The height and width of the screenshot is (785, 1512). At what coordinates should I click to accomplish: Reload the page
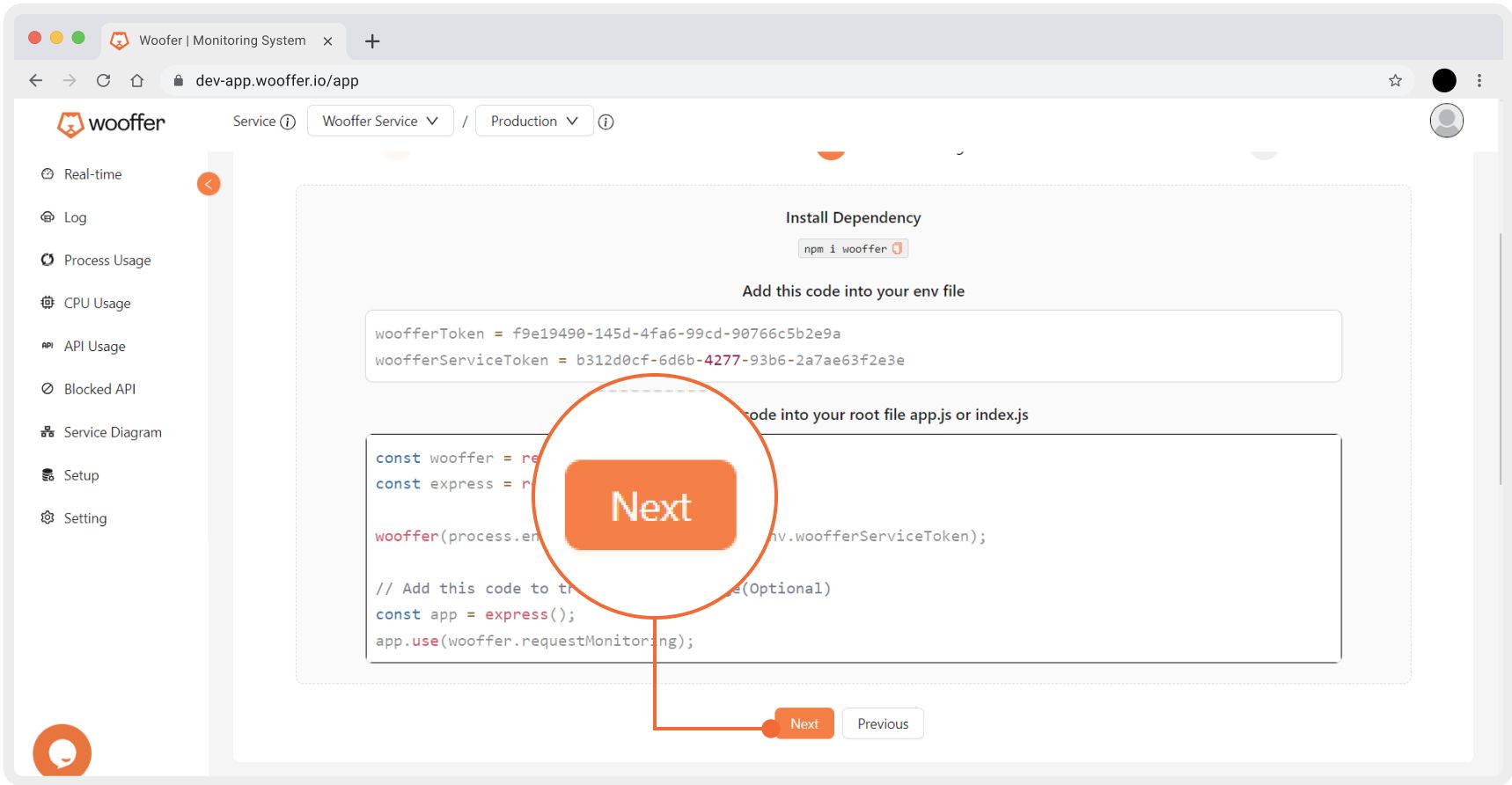pos(103,80)
